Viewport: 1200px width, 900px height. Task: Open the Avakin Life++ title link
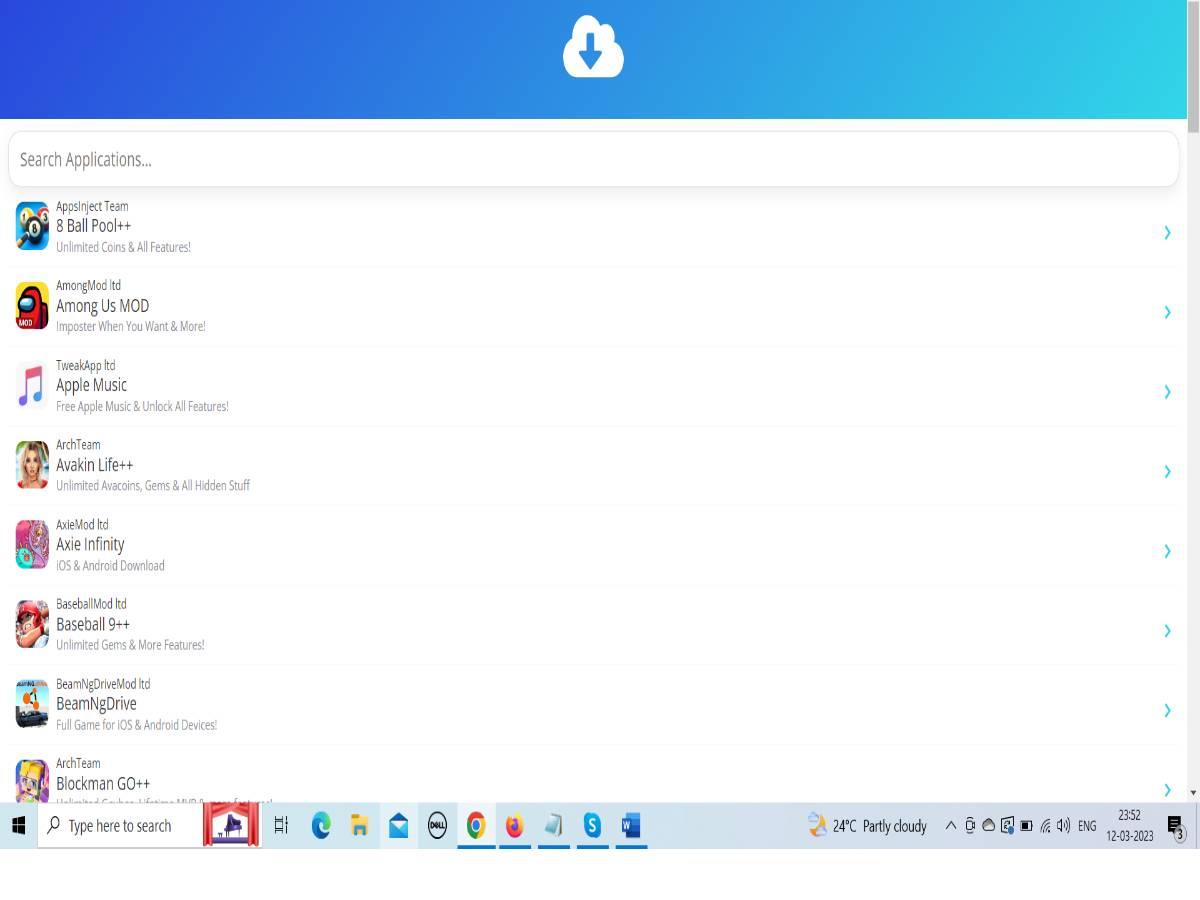click(94, 465)
